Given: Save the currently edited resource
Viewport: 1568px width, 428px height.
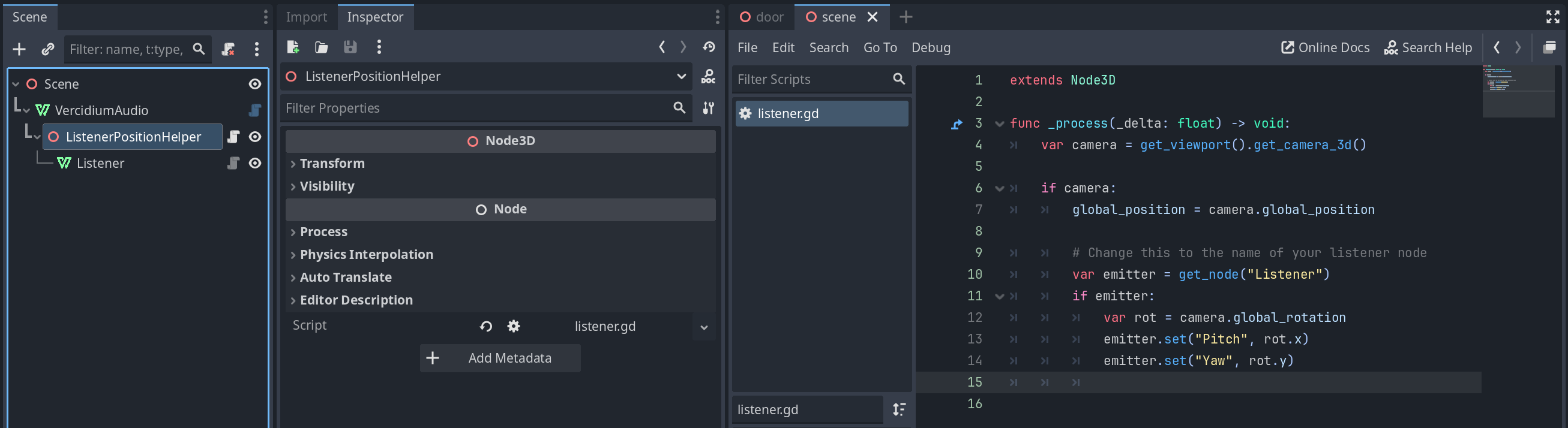Looking at the screenshot, I should coord(350,47).
